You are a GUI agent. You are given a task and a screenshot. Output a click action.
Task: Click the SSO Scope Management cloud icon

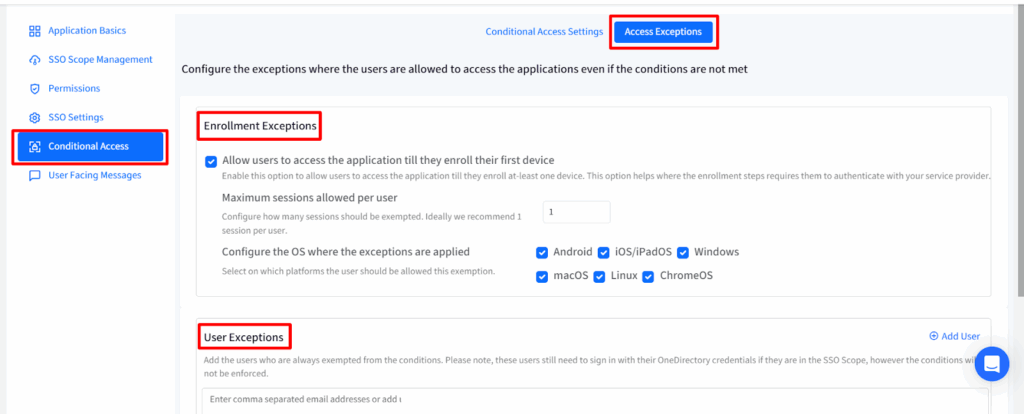point(35,60)
